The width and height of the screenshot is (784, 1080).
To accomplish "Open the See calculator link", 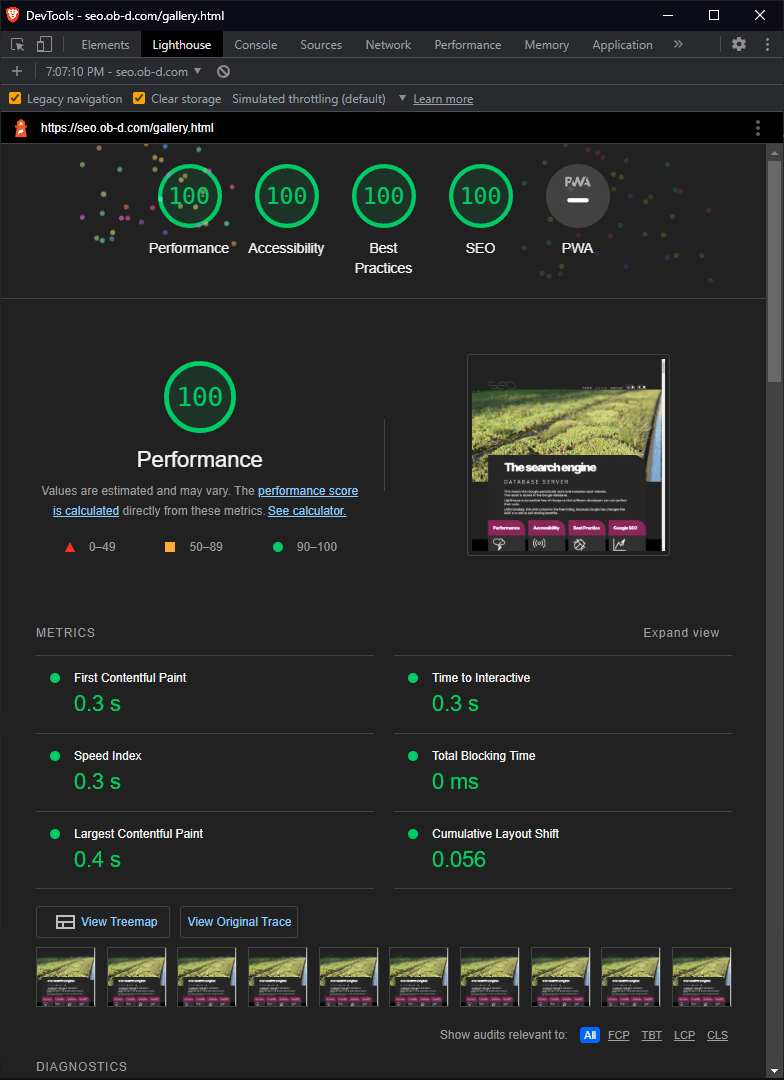I will (x=307, y=511).
